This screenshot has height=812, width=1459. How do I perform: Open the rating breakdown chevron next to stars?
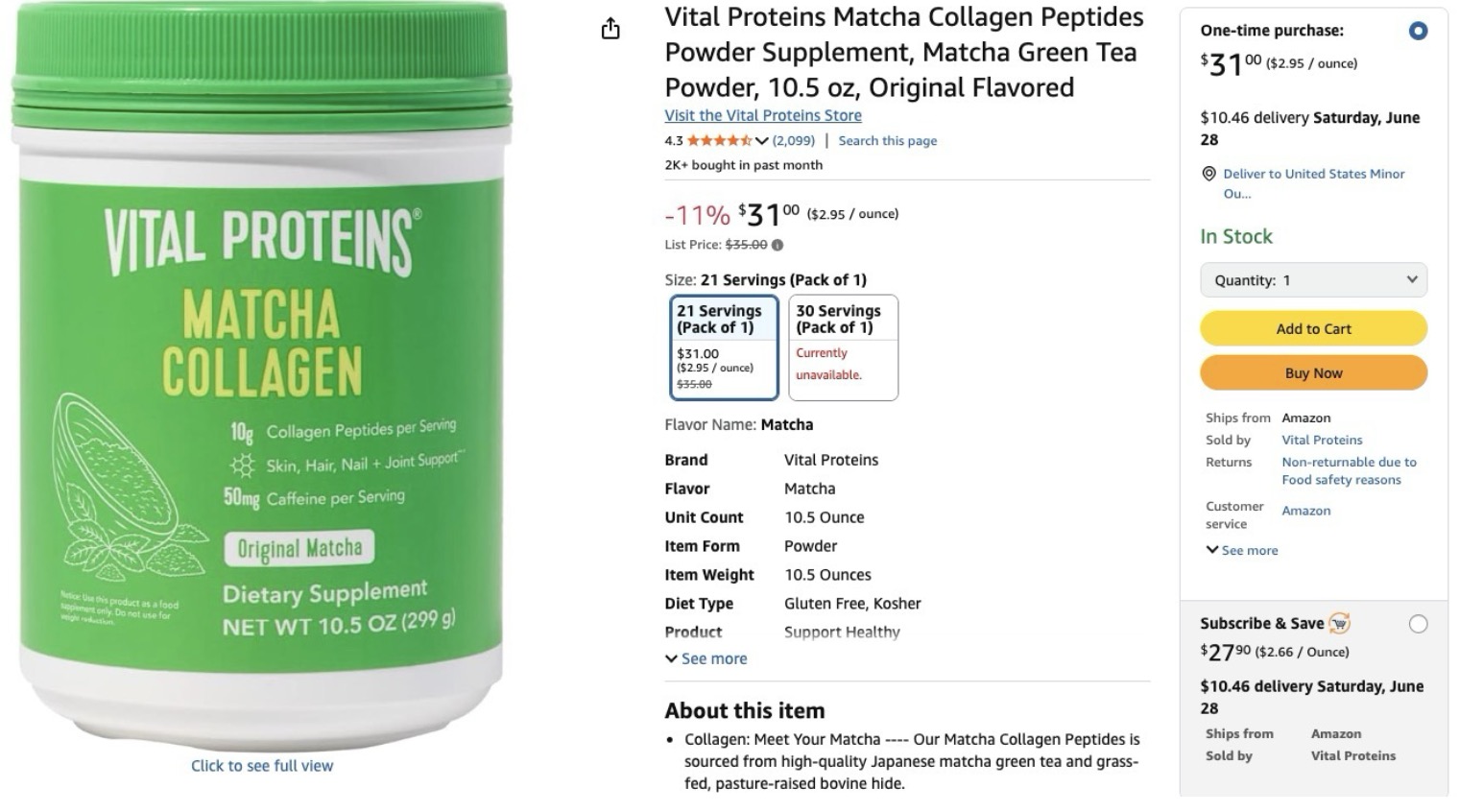[762, 141]
